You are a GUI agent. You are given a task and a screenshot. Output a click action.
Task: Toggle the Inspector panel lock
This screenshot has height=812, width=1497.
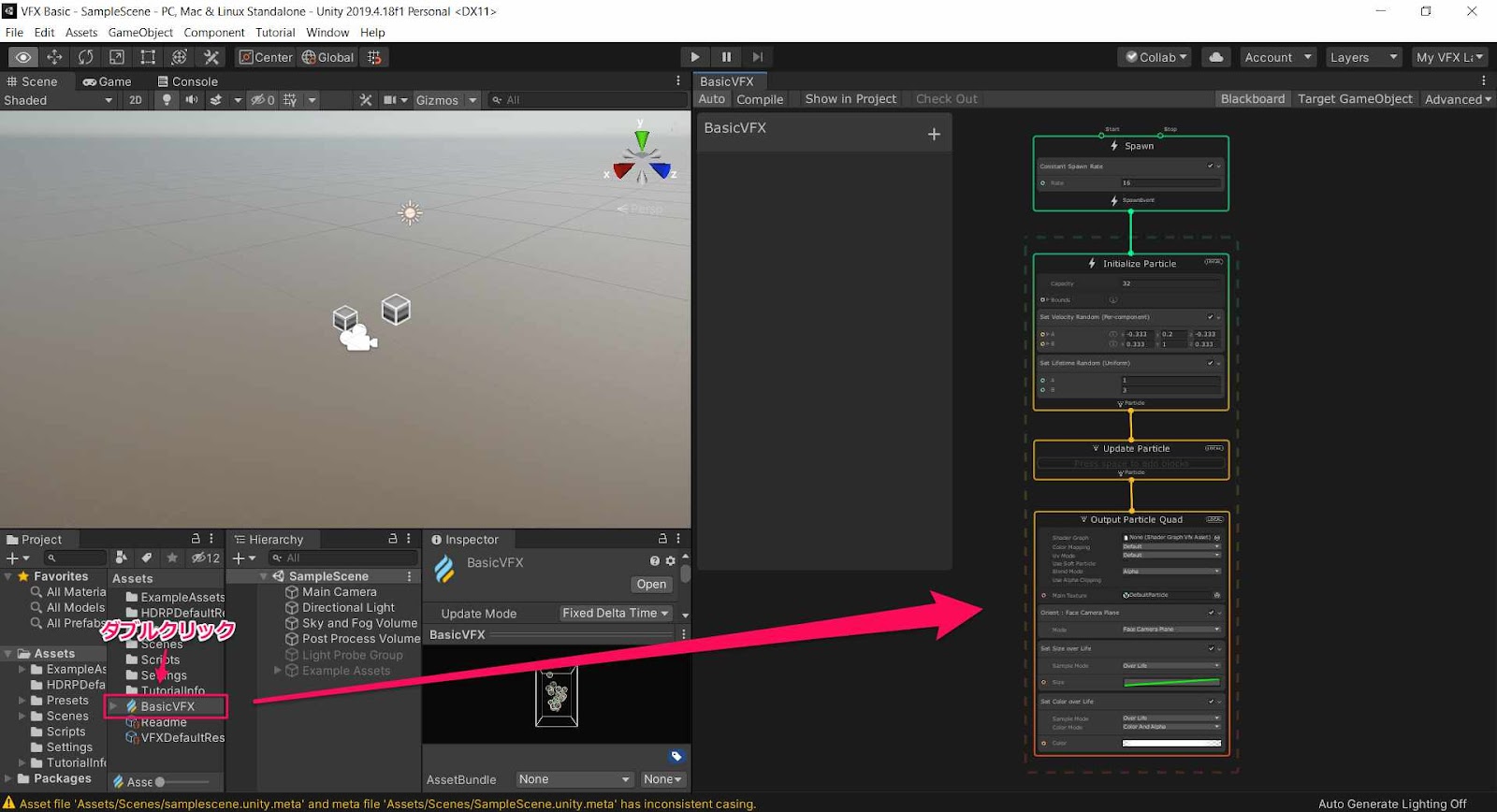[x=662, y=539]
